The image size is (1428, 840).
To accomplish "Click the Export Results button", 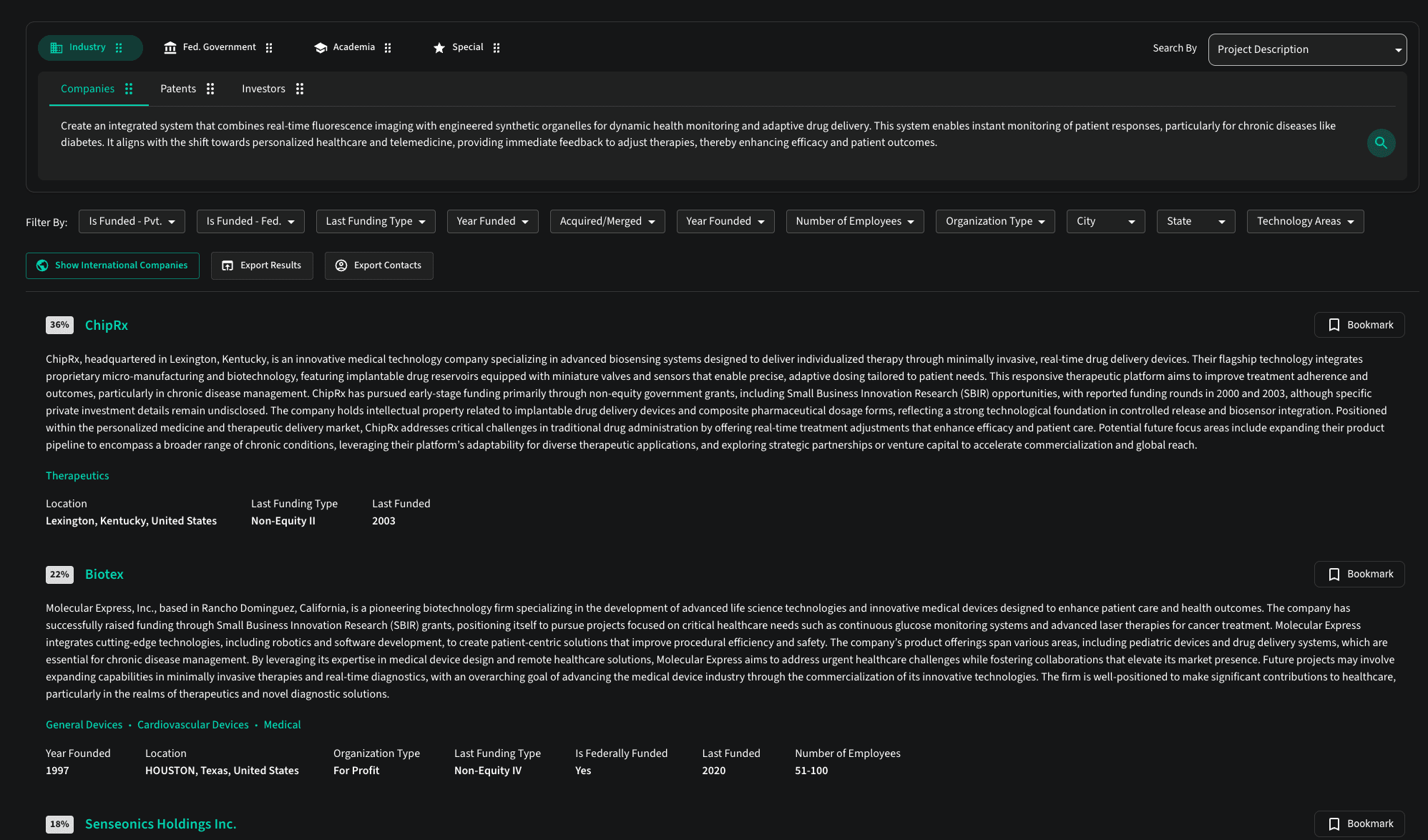I will pos(262,265).
